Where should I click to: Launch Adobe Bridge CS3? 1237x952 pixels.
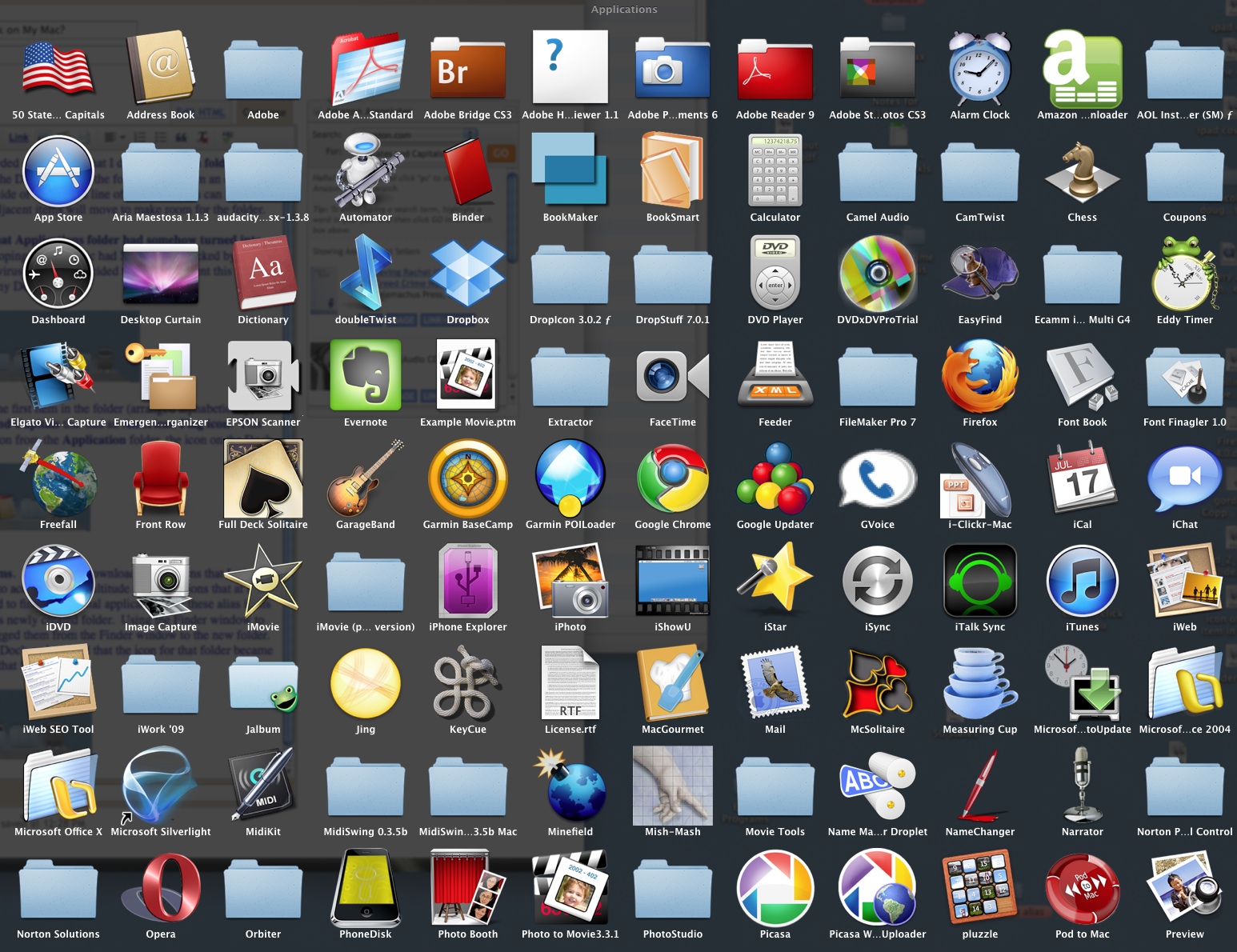pyautogui.click(x=468, y=68)
